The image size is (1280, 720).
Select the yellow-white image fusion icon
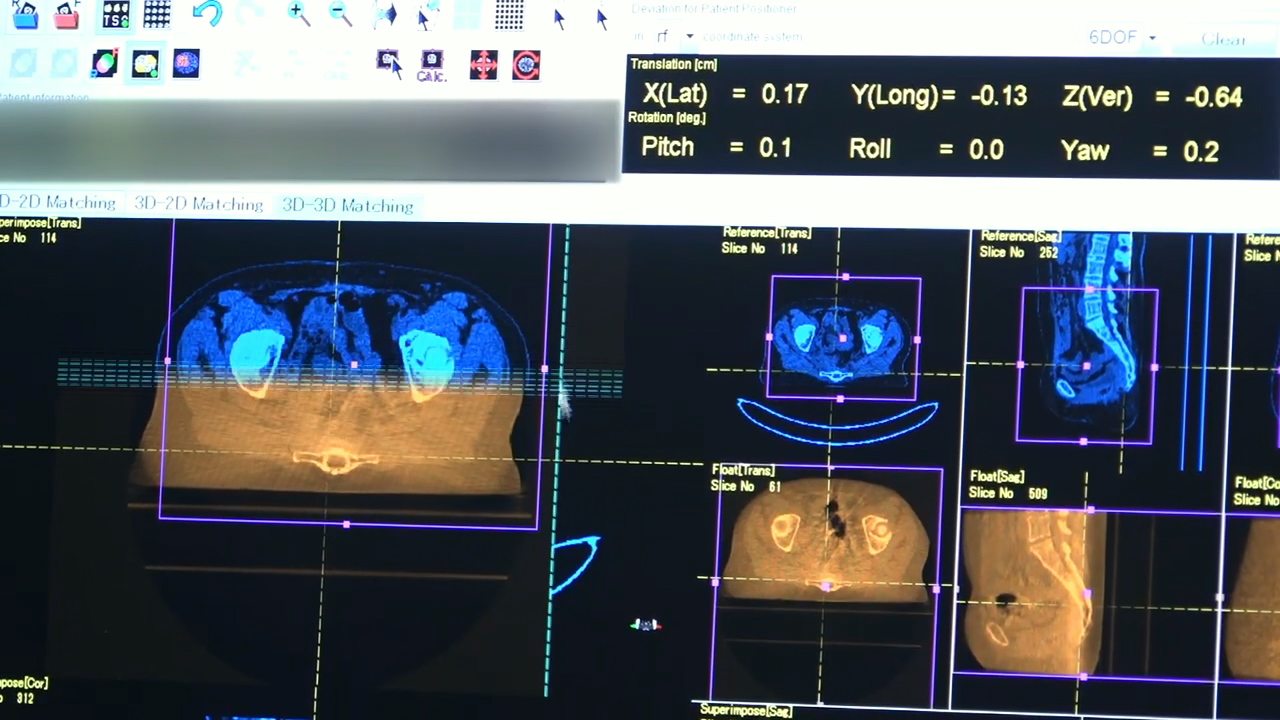145,64
